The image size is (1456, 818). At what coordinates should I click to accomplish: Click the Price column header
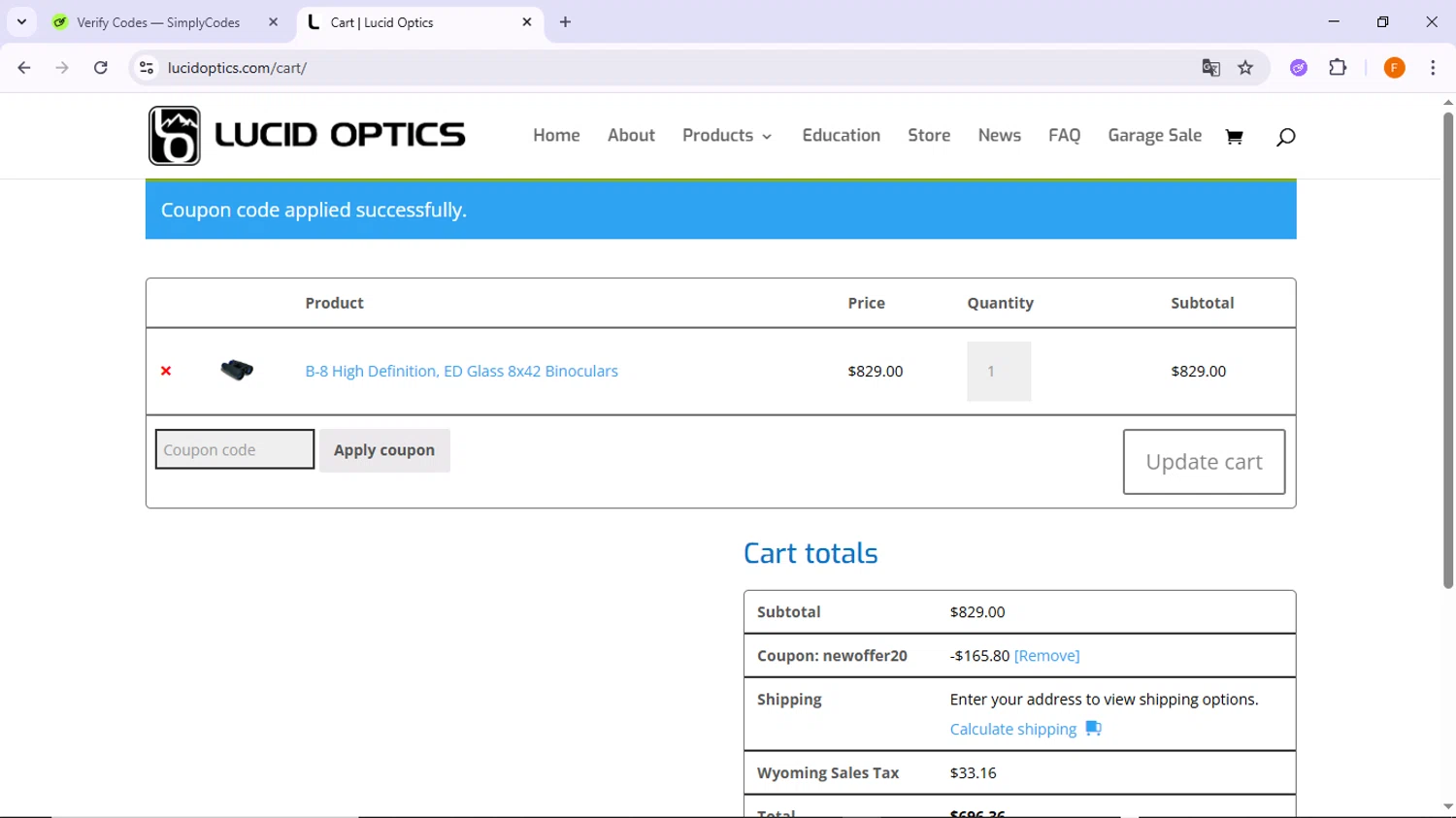[x=866, y=303]
